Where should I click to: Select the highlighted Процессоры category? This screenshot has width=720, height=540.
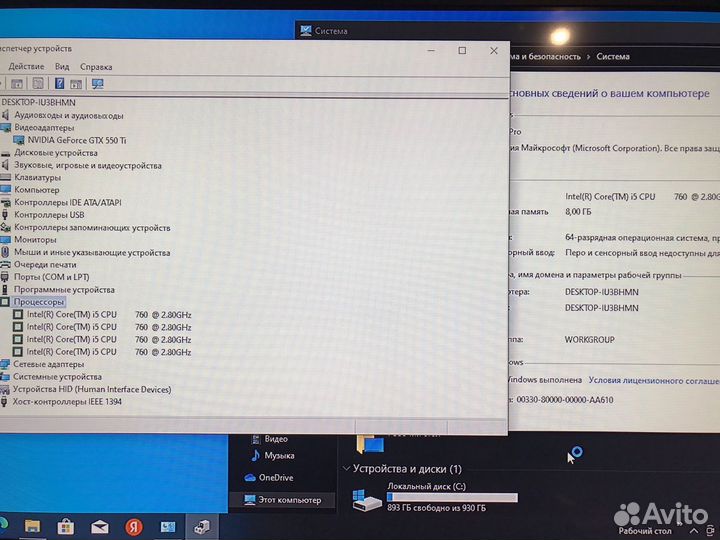tap(39, 302)
